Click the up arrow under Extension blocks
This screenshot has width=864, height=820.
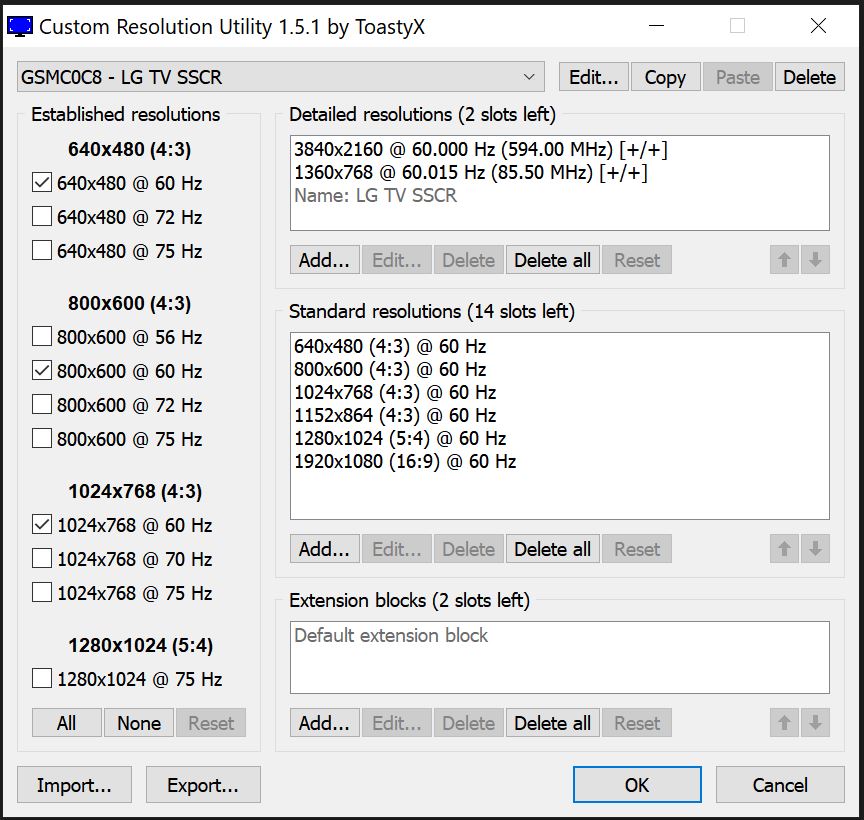click(x=784, y=722)
